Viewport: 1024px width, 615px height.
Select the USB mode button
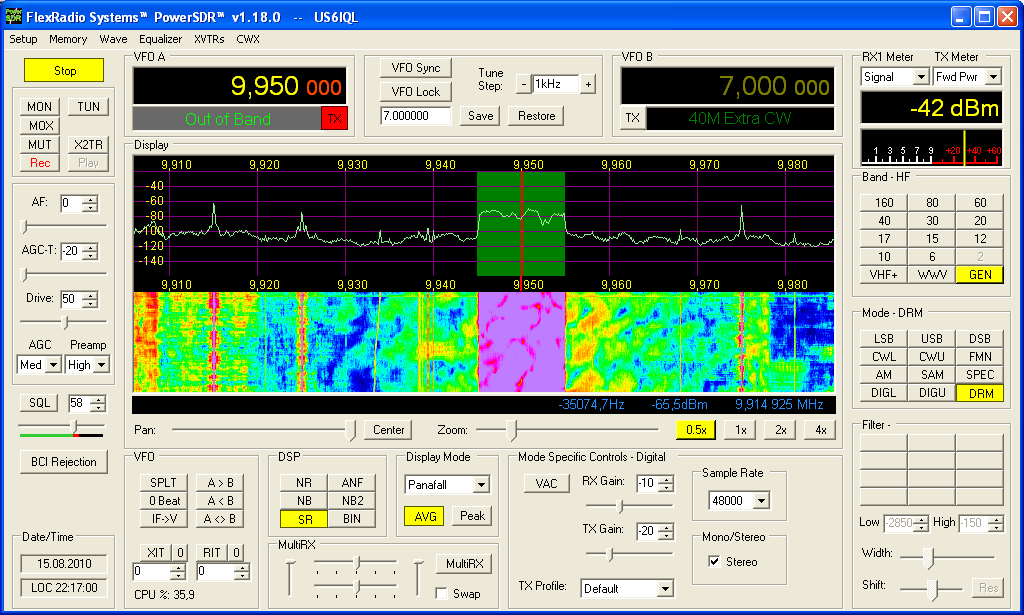(932, 339)
